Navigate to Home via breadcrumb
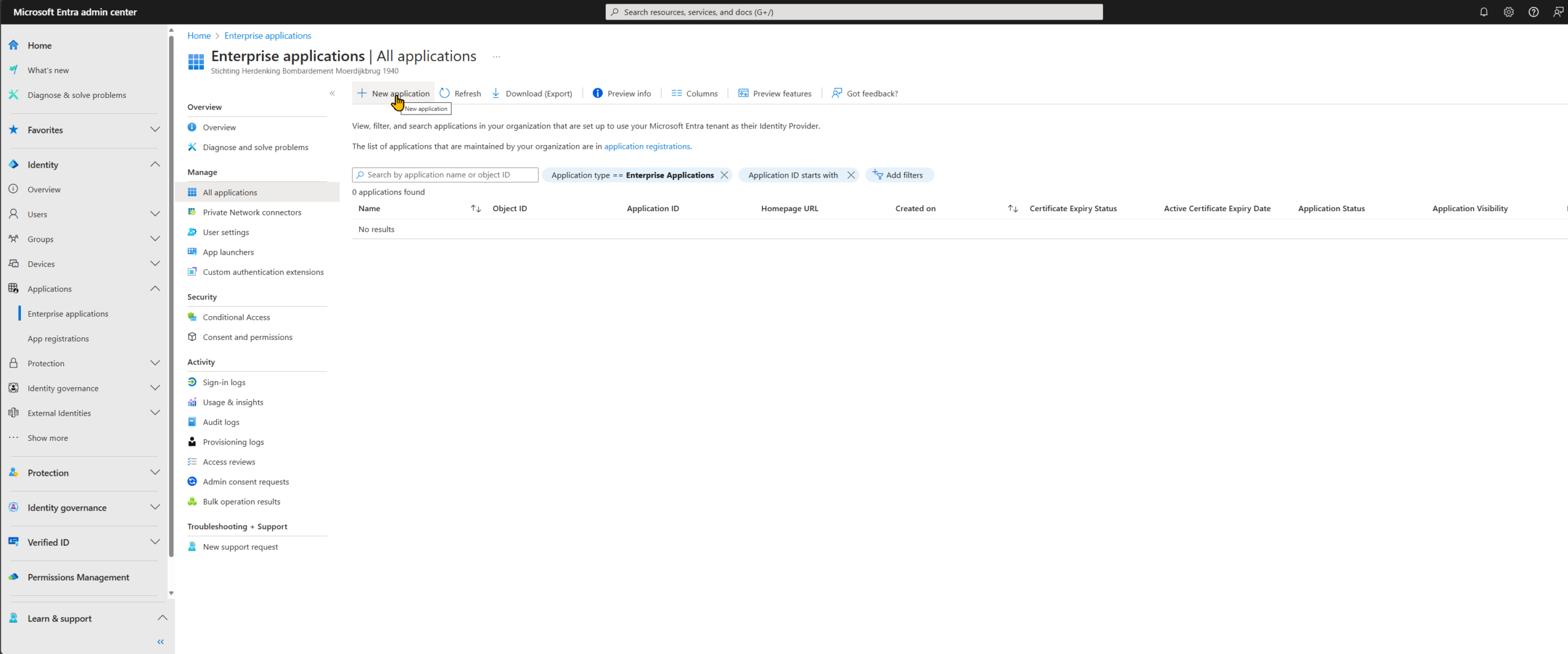Viewport: 1568px width, 654px height. 198,36
